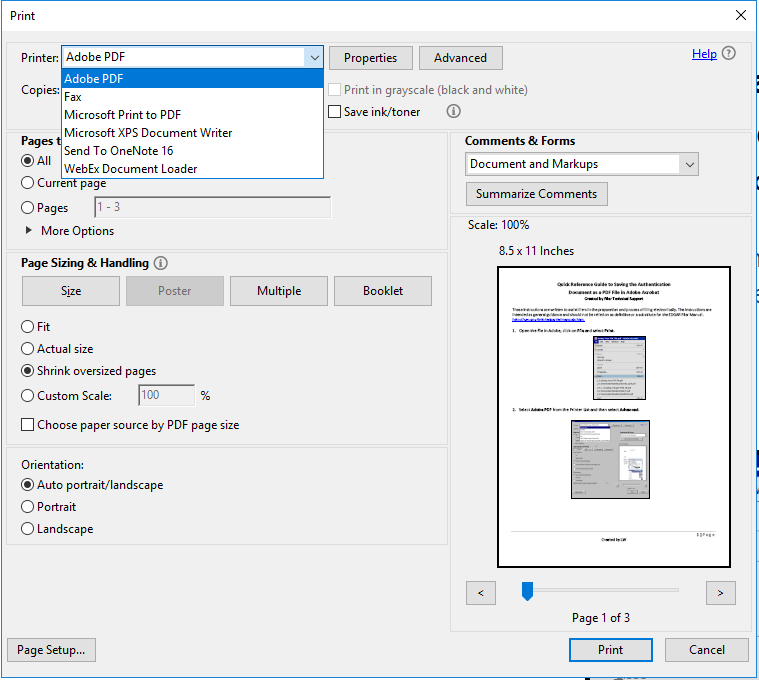Choose the Fit sizing option
The width and height of the screenshot is (759, 680).
pyautogui.click(x=28, y=327)
